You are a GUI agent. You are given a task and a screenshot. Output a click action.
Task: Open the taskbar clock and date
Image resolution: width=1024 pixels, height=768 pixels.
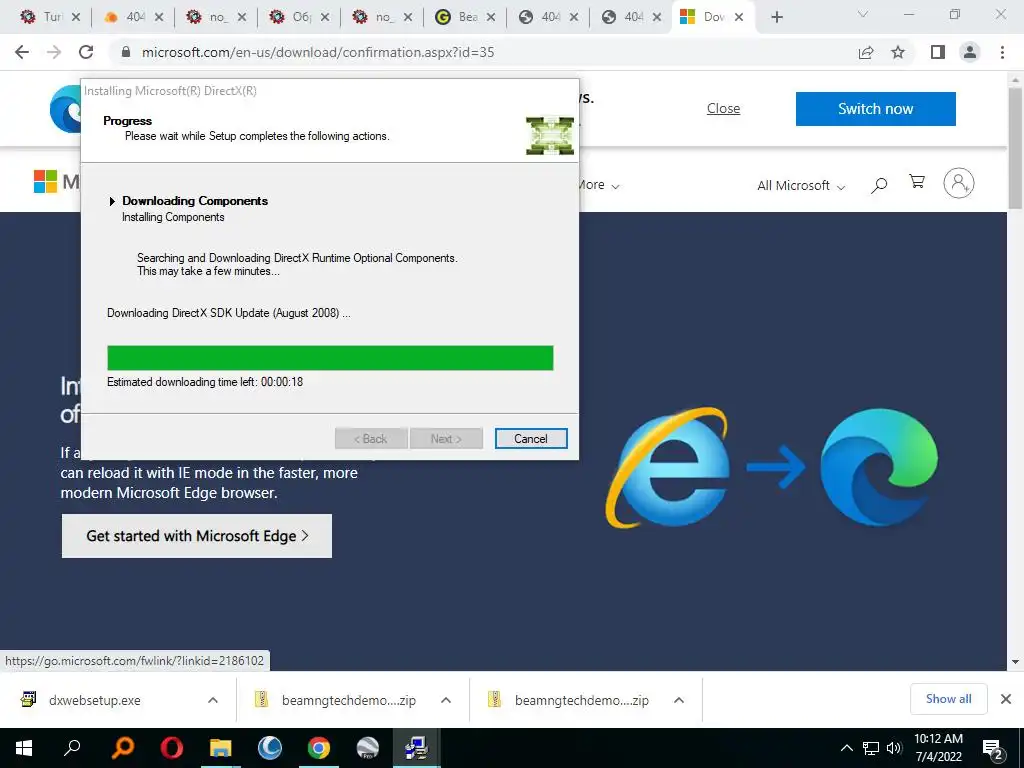click(x=938, y=748)
